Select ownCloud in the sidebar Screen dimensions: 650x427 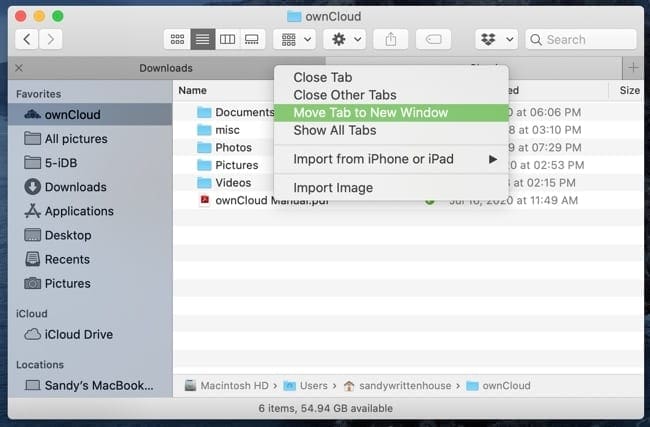coord(90,114)
